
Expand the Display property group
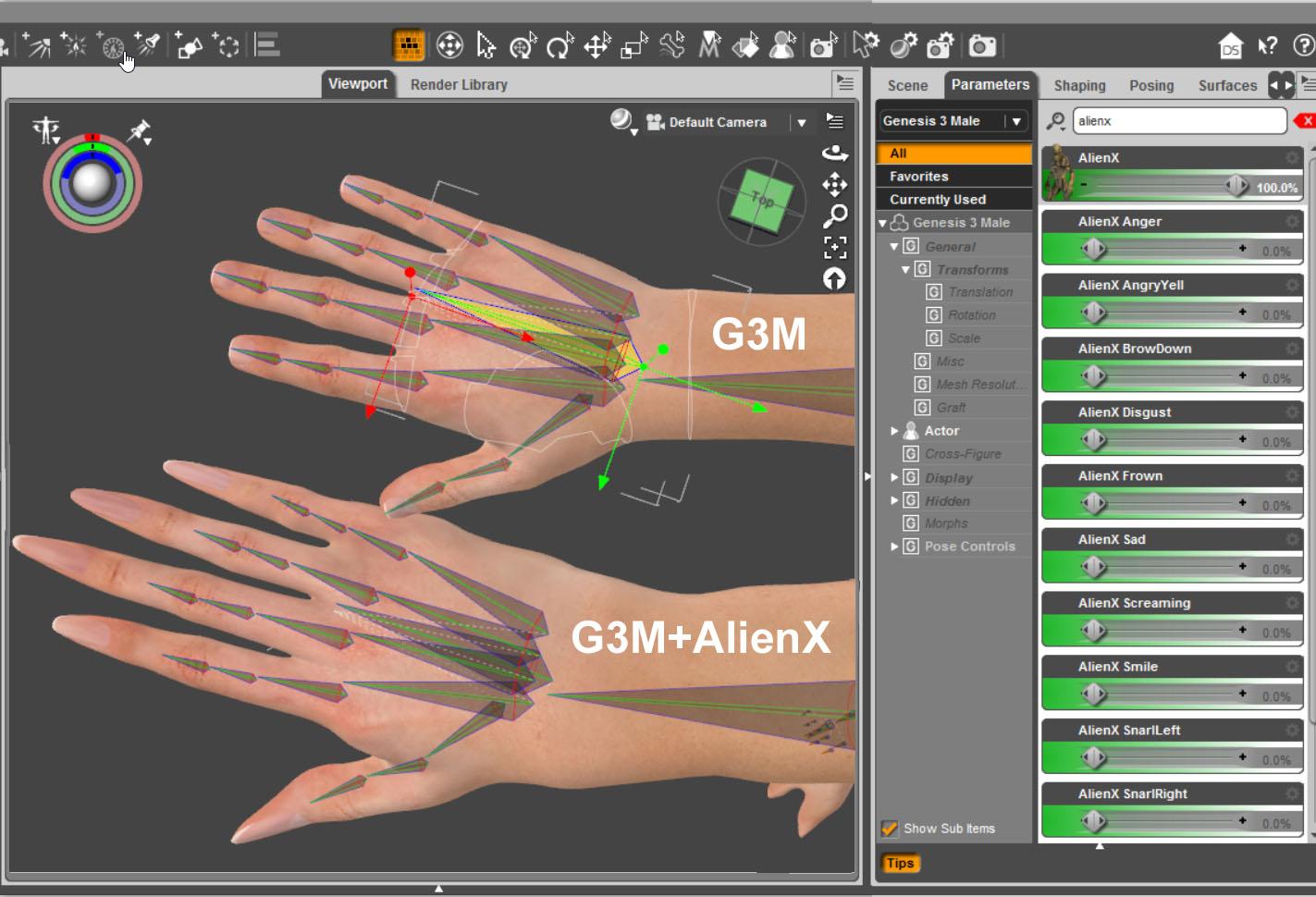click(894, 477)
